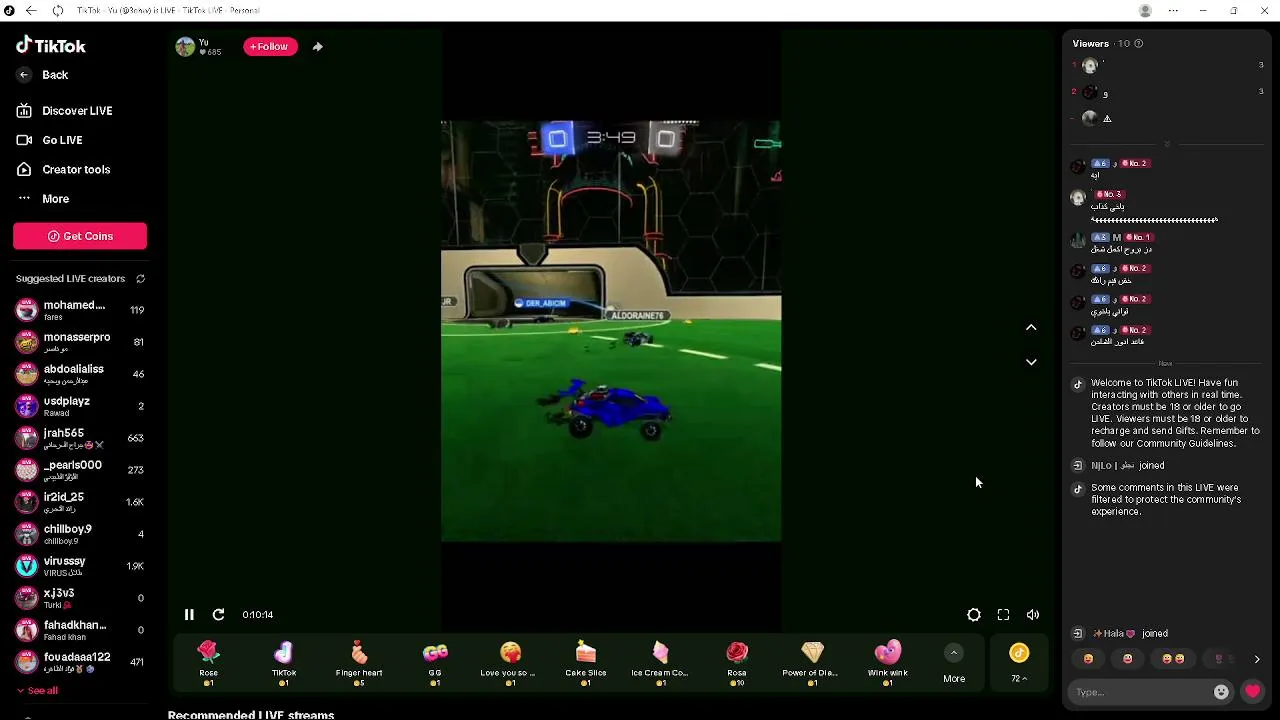Image resolution: width=1280 pixels, height=720 pixels.
Task: Click the Get Coins button
Action: point(80,236)
